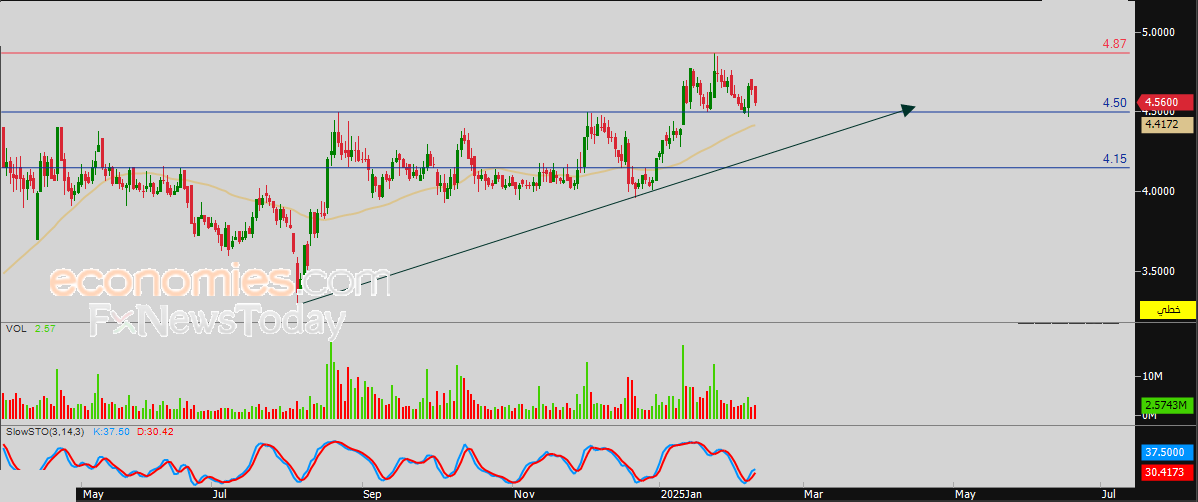Screen dimensions: 1198x502
Task: Click the blue 37.5000 stochastic K tag
Action: click(1168, 452)
